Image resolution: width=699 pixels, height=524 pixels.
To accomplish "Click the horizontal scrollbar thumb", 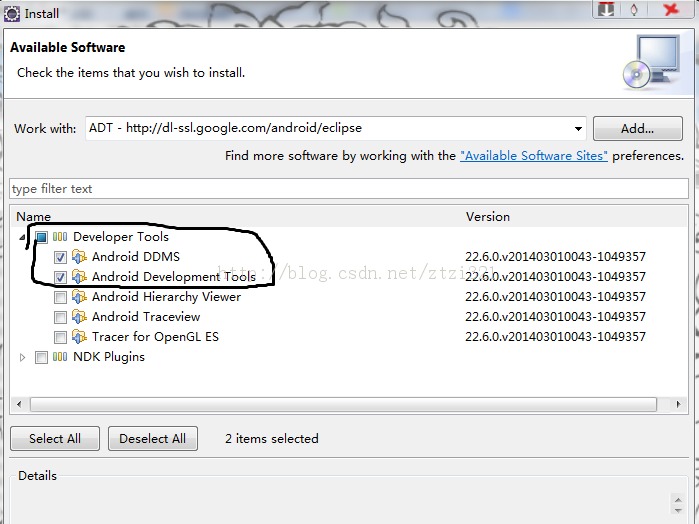I will click(343, 404).
